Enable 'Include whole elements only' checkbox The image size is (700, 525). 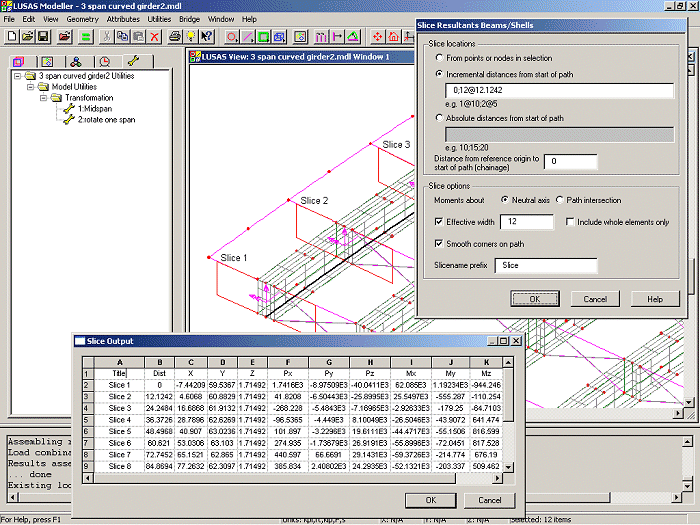click(x=570, y=221)
